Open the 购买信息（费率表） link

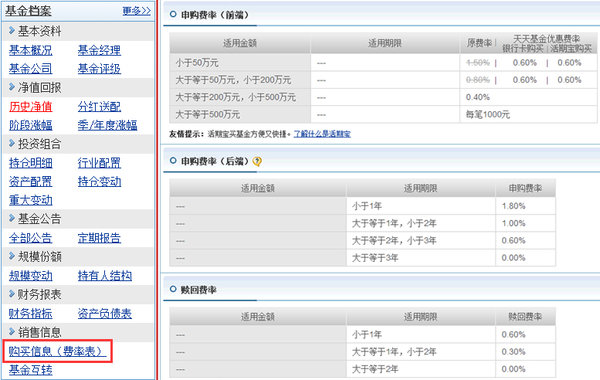point(57,351)
